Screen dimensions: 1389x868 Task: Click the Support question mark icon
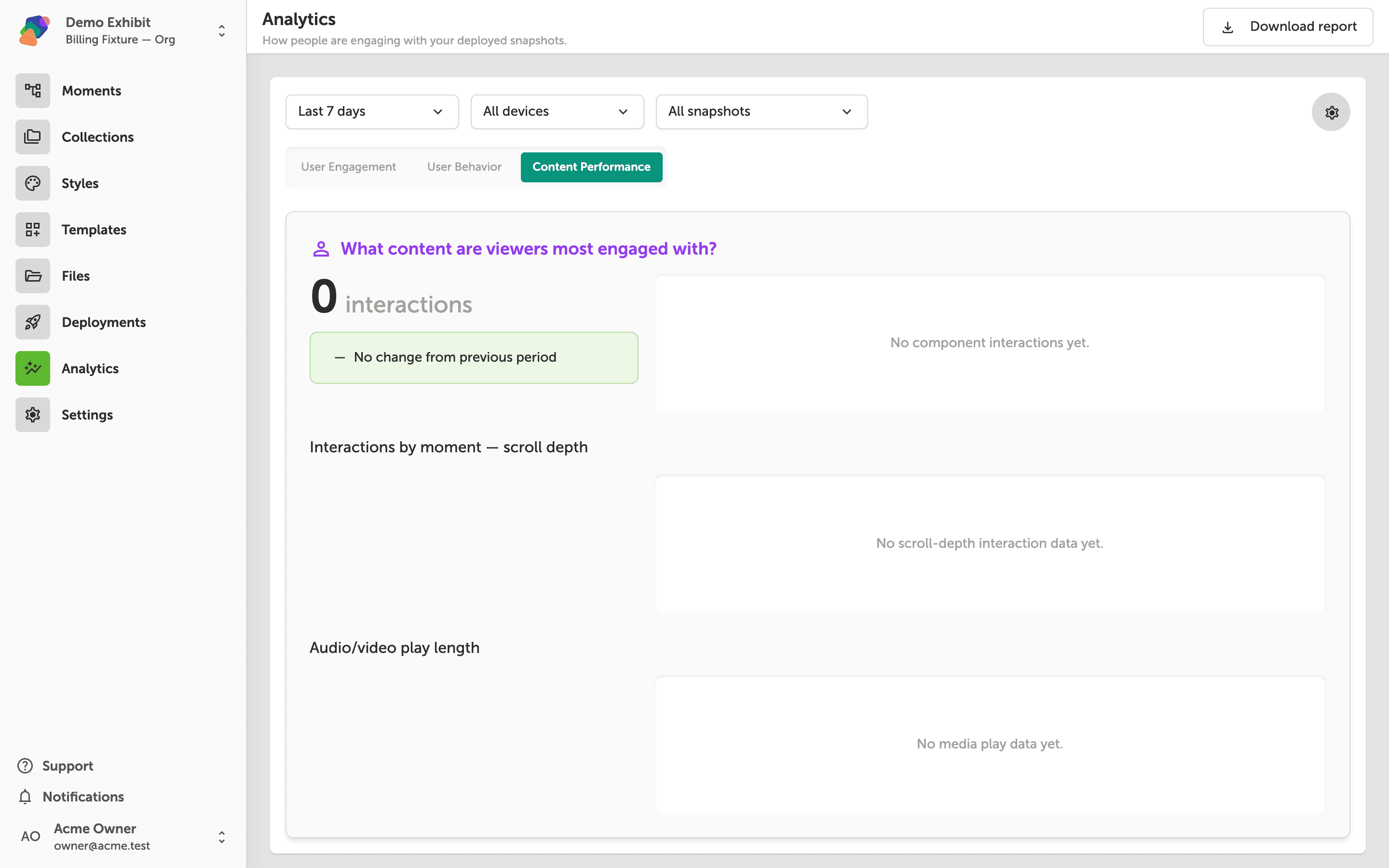(x=25, y=766)
